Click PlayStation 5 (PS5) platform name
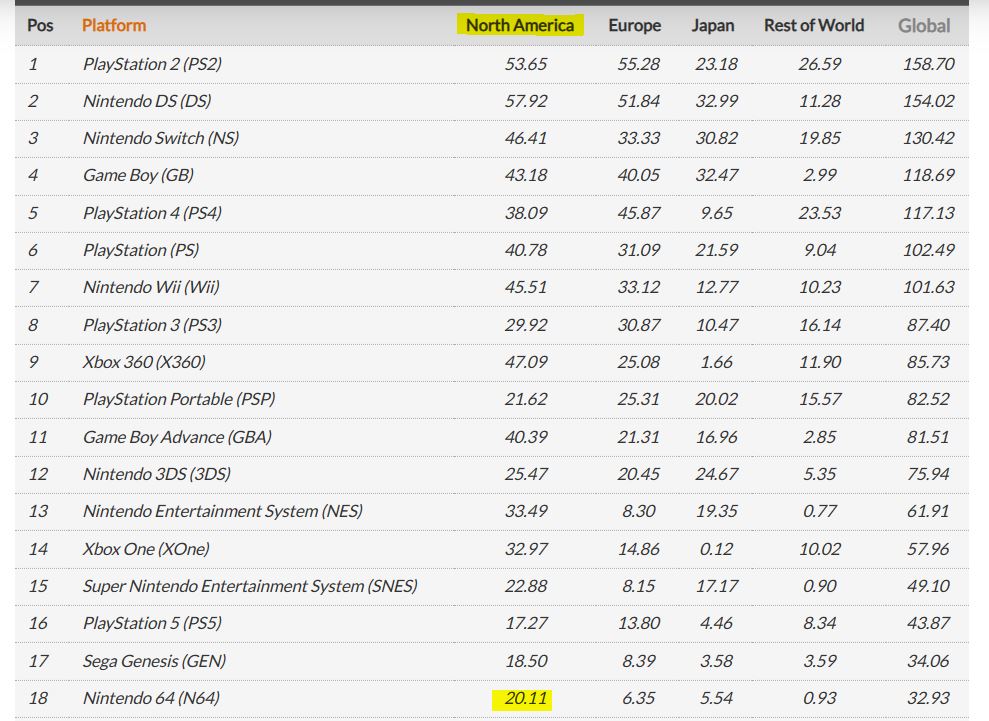 pos(152,623)
